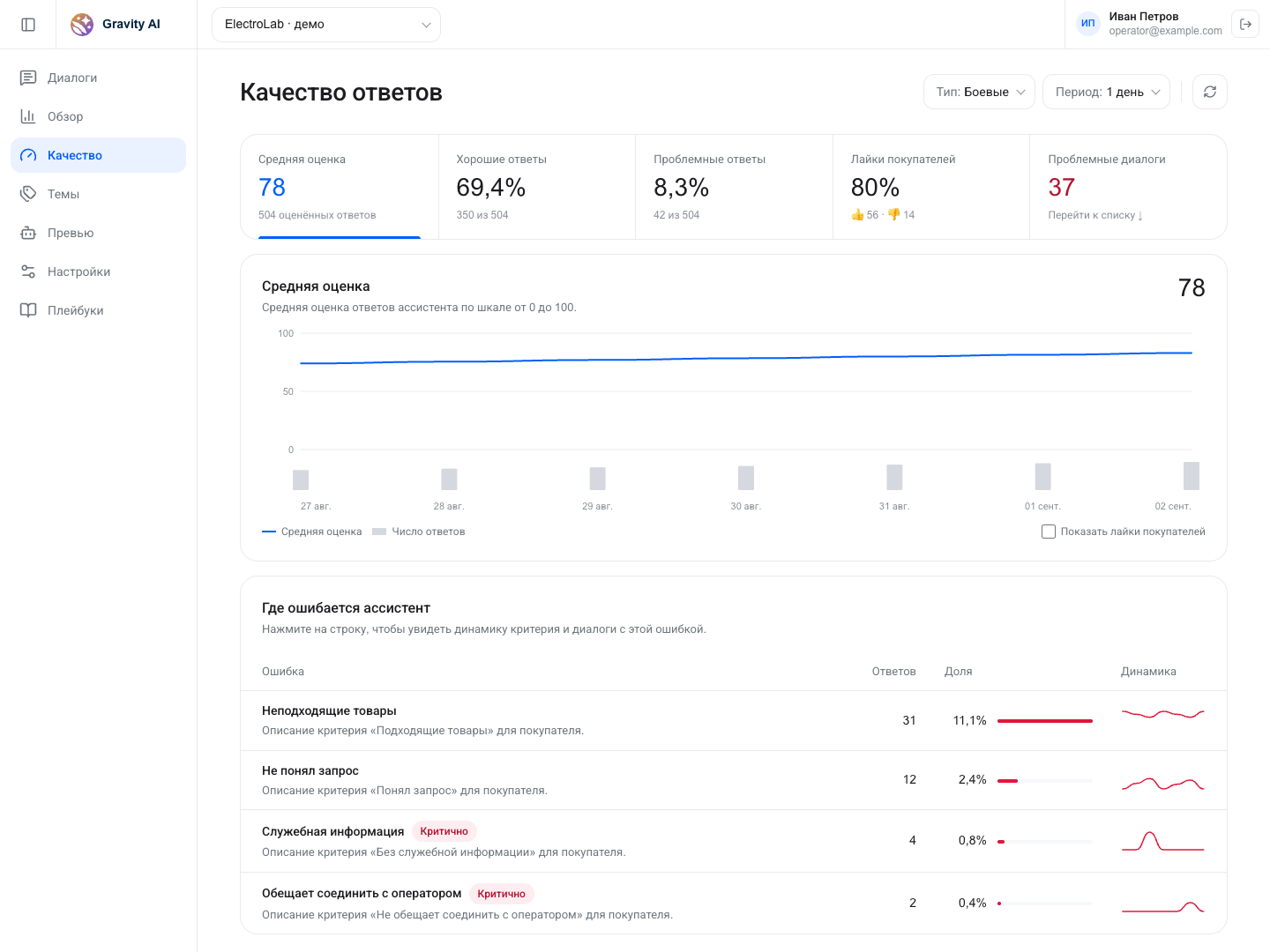Follow the Перейти к списку link
Viewport: 1270px width, 952px height.
(x=1095, y=215)
